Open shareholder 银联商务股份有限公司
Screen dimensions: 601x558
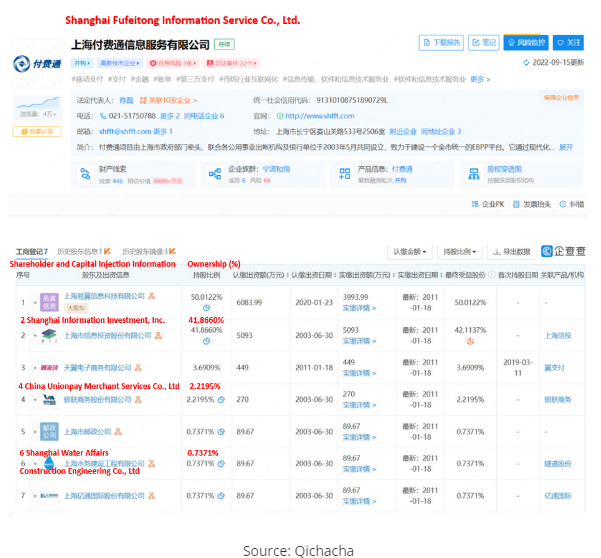(x=97, y=400)
